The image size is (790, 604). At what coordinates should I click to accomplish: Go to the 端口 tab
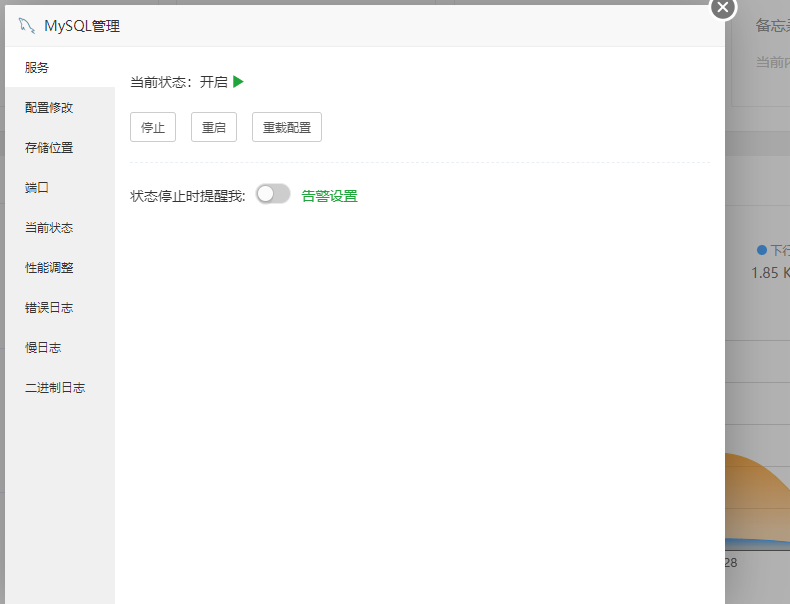[x=60, y=187]
